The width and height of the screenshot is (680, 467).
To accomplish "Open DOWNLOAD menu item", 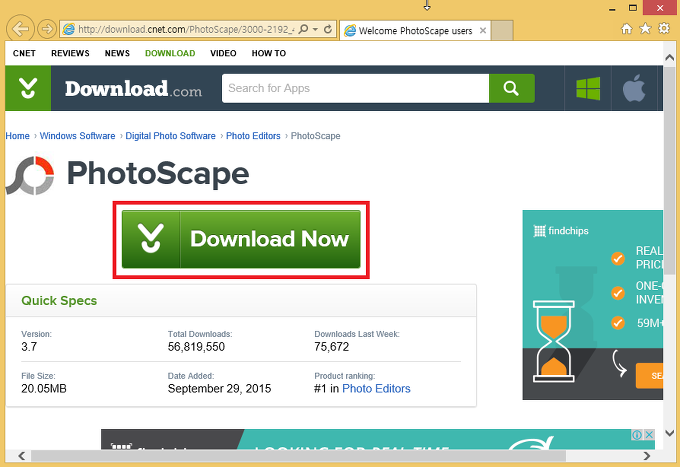I will (x=170, y=53).
